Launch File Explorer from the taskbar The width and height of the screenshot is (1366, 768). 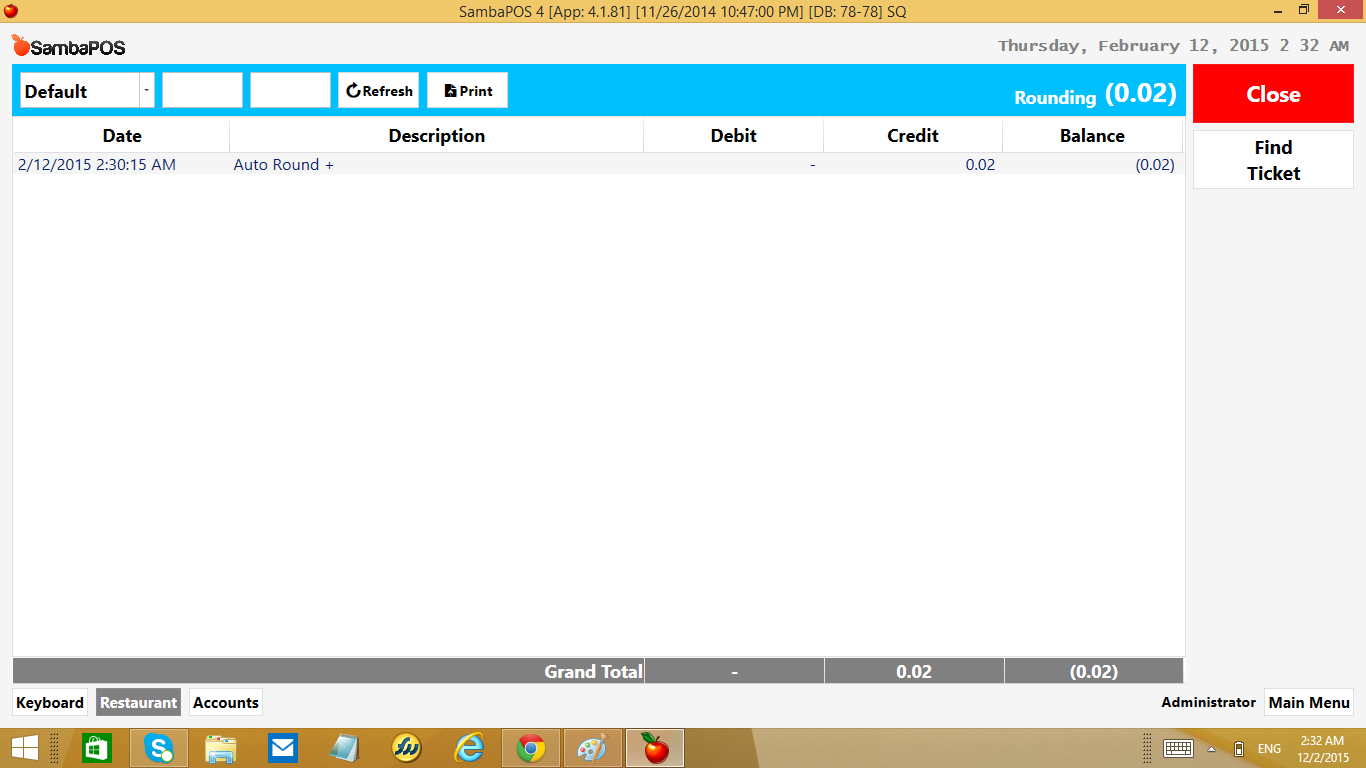[x=221, y=748]
